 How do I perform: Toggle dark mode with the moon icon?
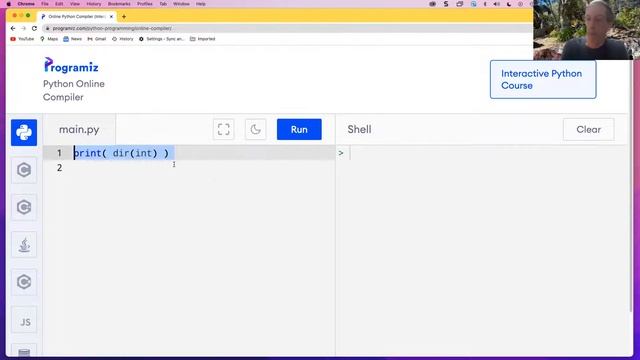(x=256, y=129)
